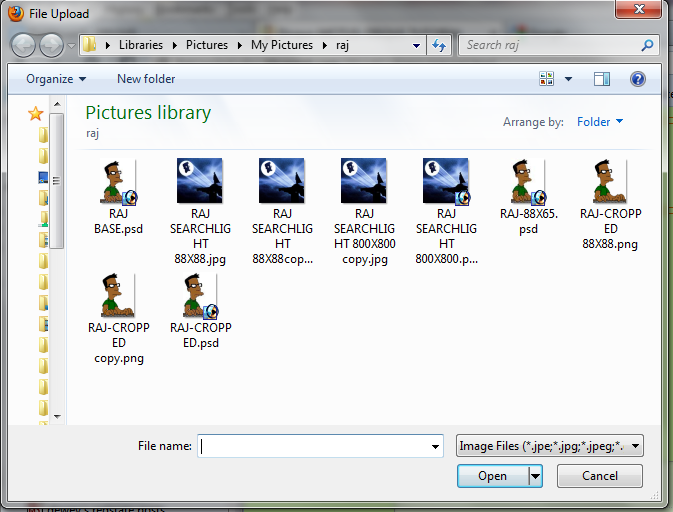Click the Back navigation arrow
The image size is (673, 512).
(x=23, y=45)
